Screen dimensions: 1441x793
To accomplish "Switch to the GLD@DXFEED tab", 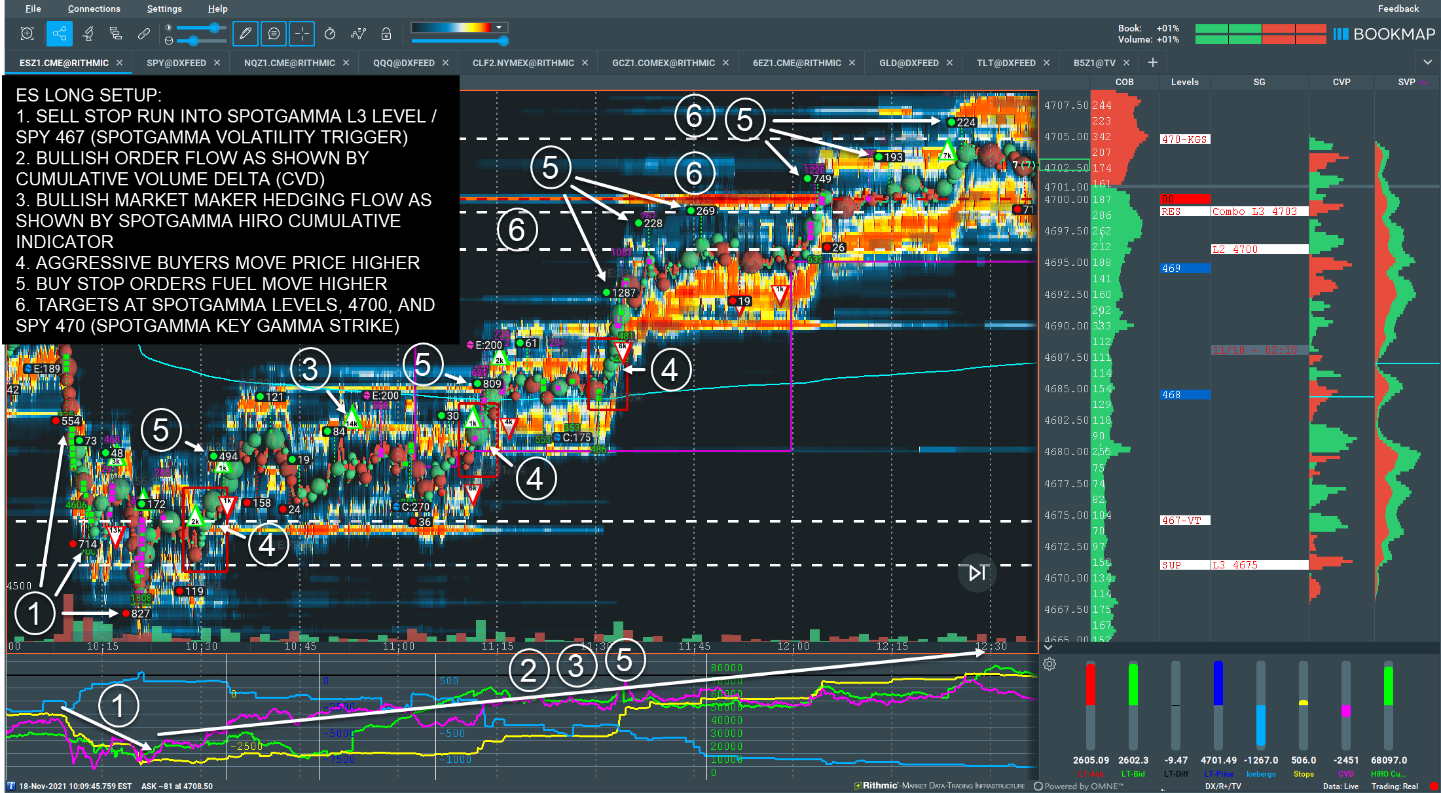I will click(909, 63).
